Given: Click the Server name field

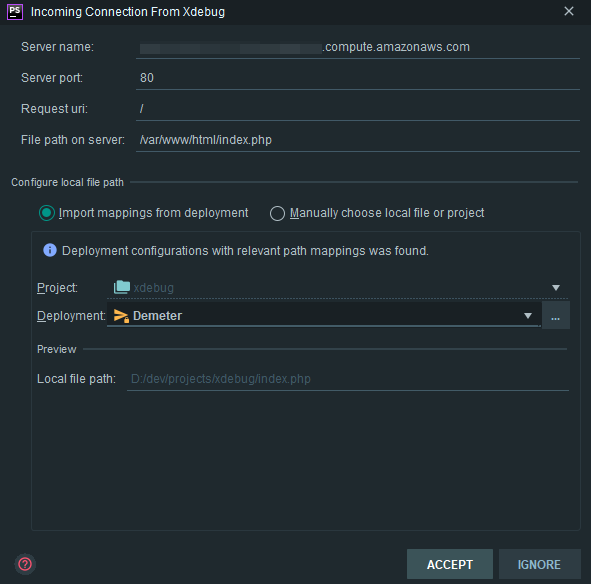Looking at the screenshot, I should (x=358, y=47).
